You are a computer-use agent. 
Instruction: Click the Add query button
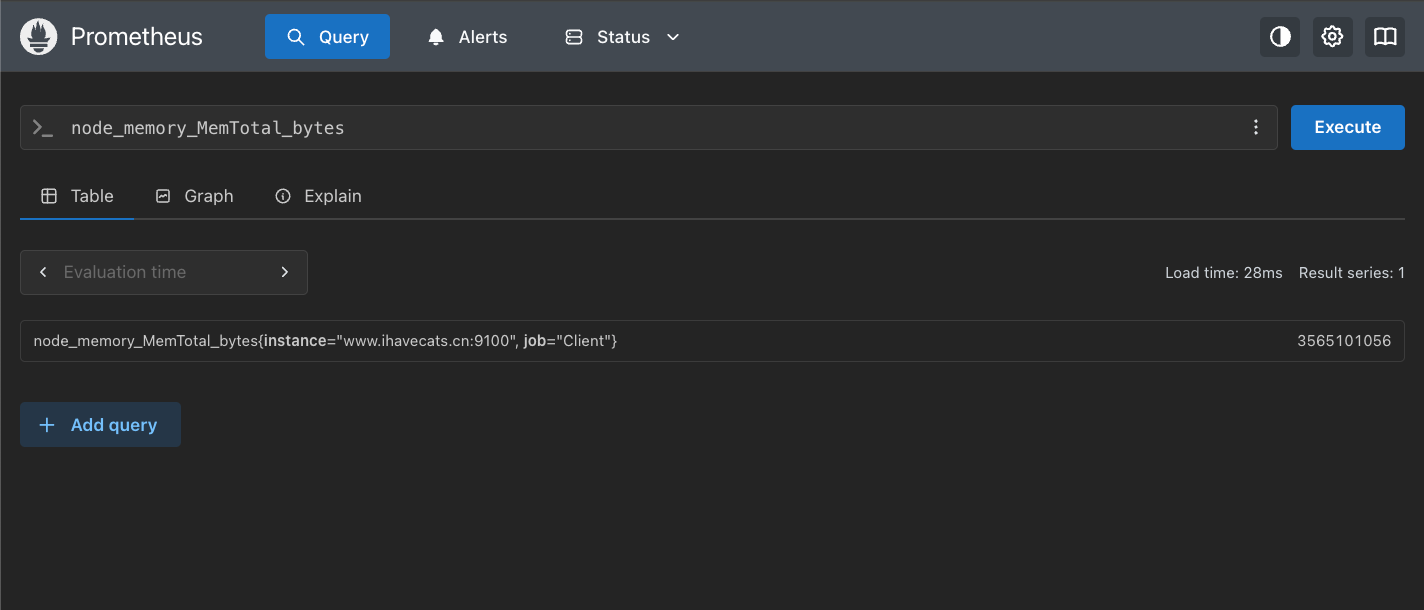click(x=100, y=425)
